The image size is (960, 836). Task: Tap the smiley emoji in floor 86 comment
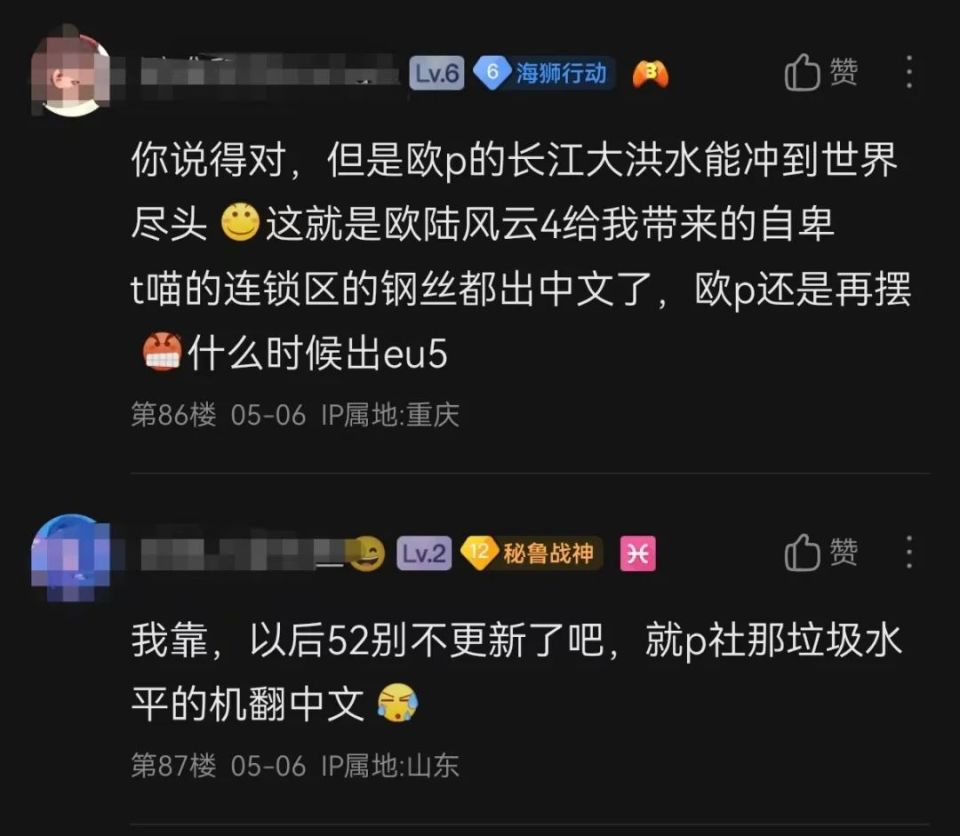pyautogui.click(x=240, y=222)
